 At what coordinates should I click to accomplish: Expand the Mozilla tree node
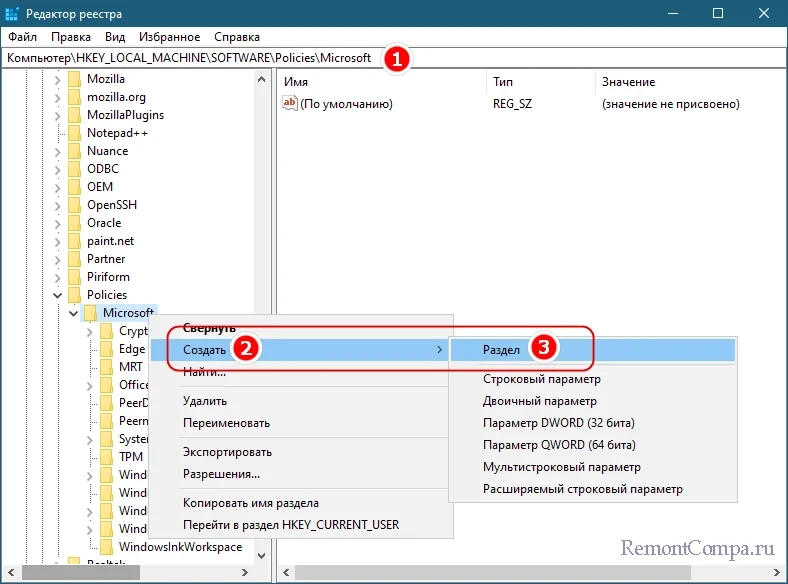(x=58, y=79)
